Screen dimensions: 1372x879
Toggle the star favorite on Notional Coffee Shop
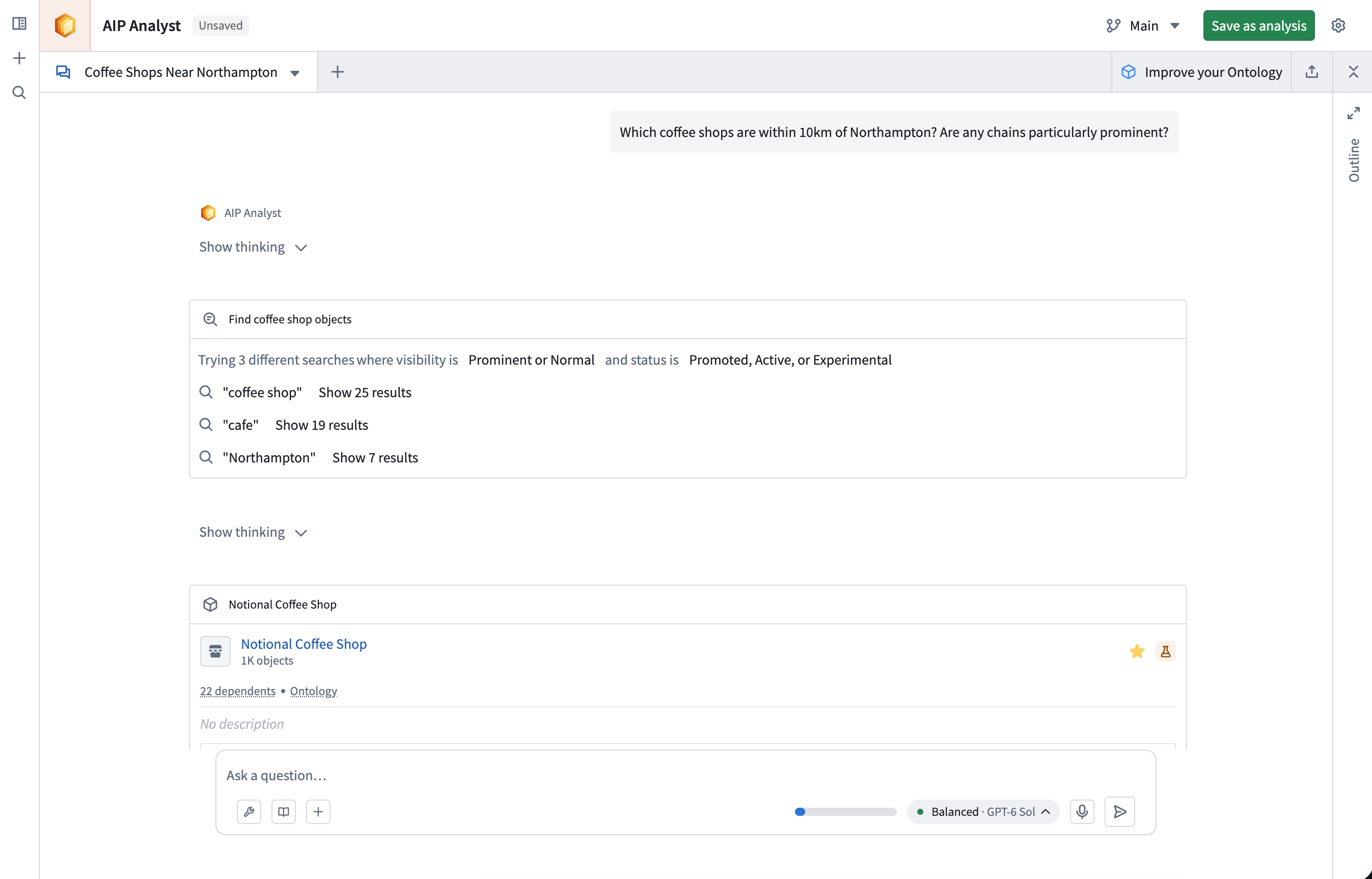(x=1137, y=651)
